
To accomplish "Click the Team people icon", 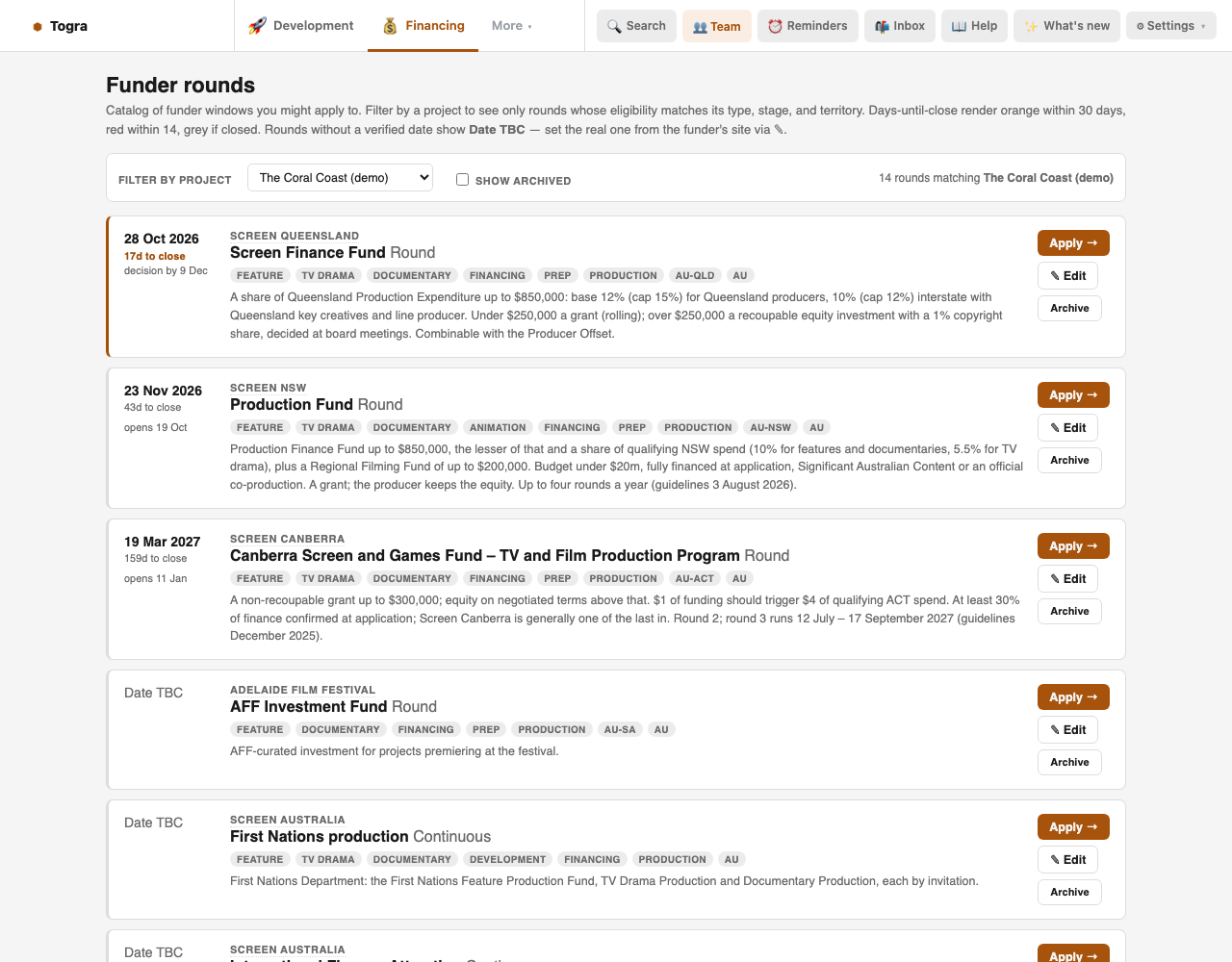I will pyautogui.click(x=700, y=27).
